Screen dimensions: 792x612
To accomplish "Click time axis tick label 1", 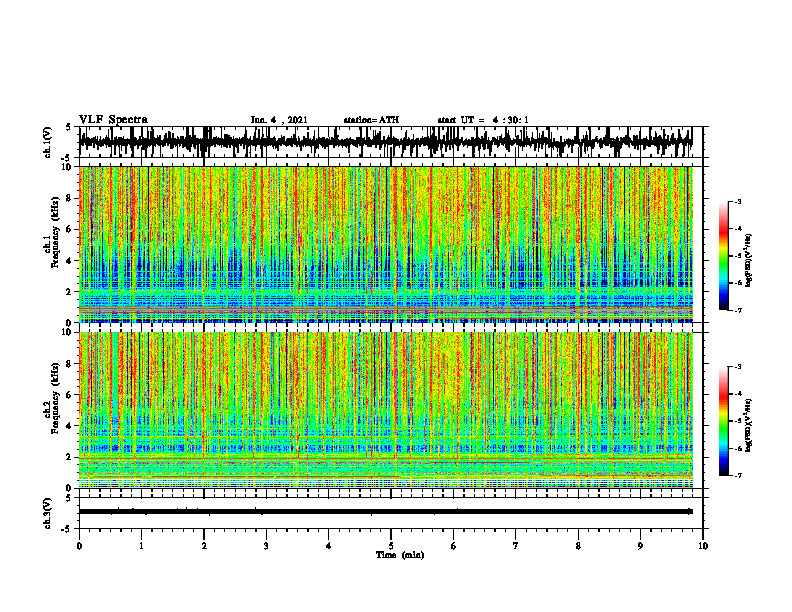I will (142, 546).
